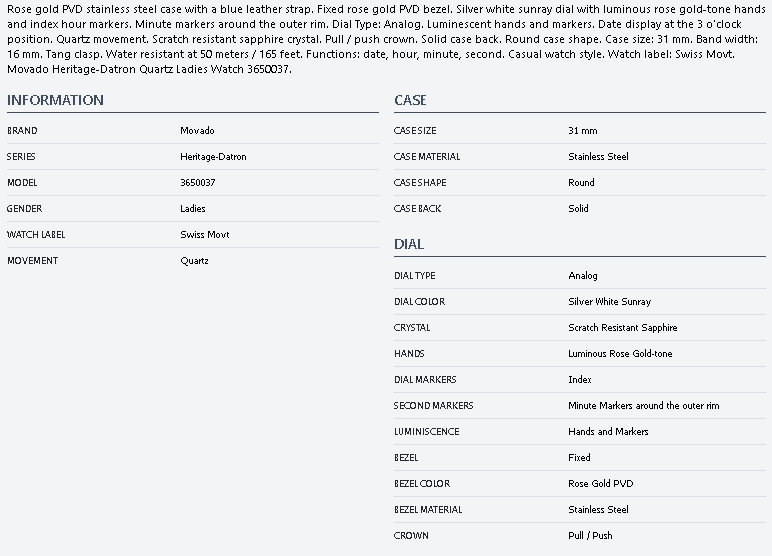The width and height of the screenshot is (772, 556).
Task: Select the Rose Gold PVD bezel color
Action: pos(600,484)
